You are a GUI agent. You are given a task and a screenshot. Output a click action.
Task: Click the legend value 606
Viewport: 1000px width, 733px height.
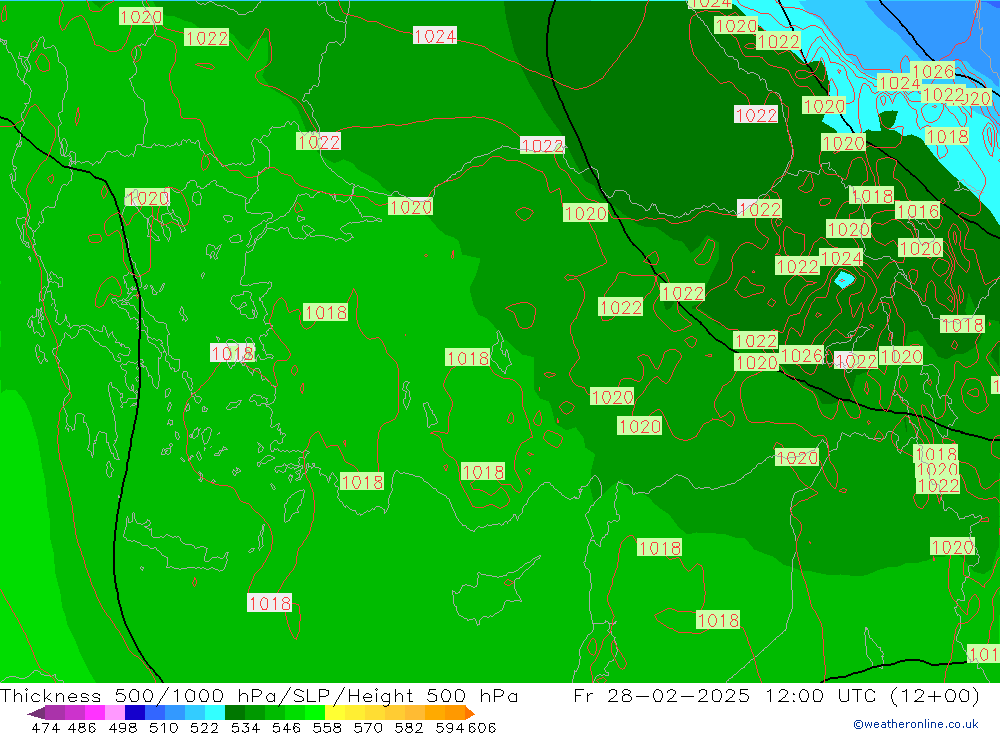click(x=482, y=727)
